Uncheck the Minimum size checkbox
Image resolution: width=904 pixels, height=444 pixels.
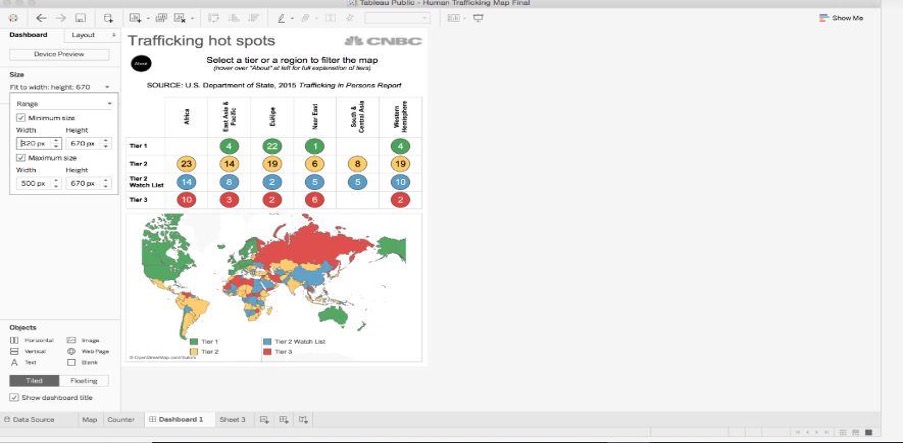[x=21, y=118]
